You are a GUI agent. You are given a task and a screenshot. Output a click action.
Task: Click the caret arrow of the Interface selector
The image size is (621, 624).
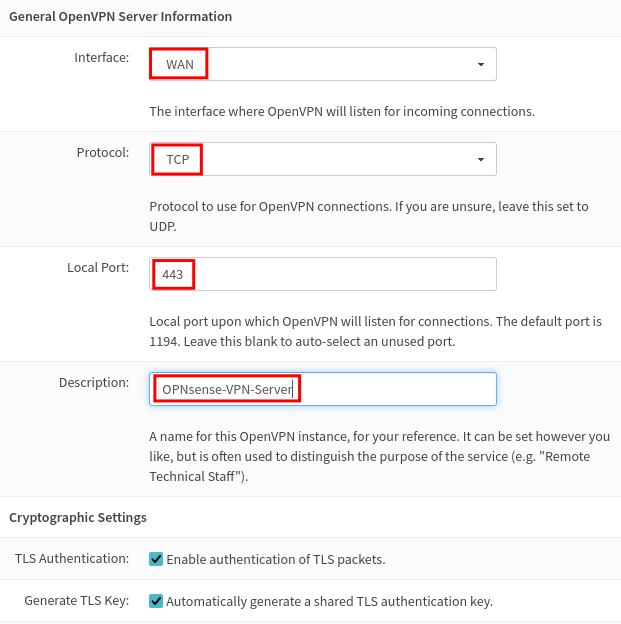481,64
